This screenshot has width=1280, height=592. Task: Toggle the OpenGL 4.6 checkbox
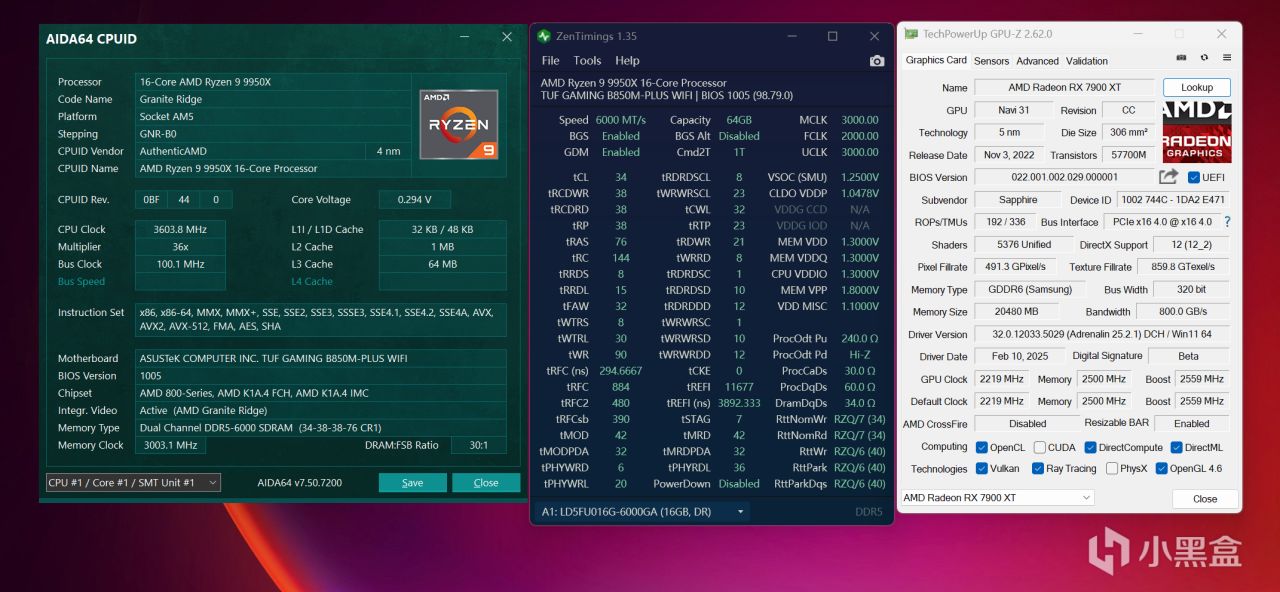1161,468
